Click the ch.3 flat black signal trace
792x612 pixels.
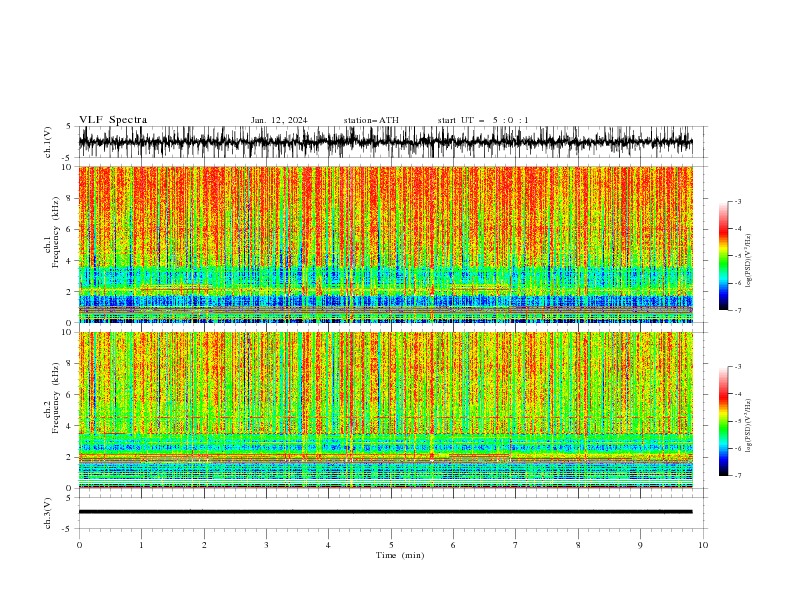point(385,512)
